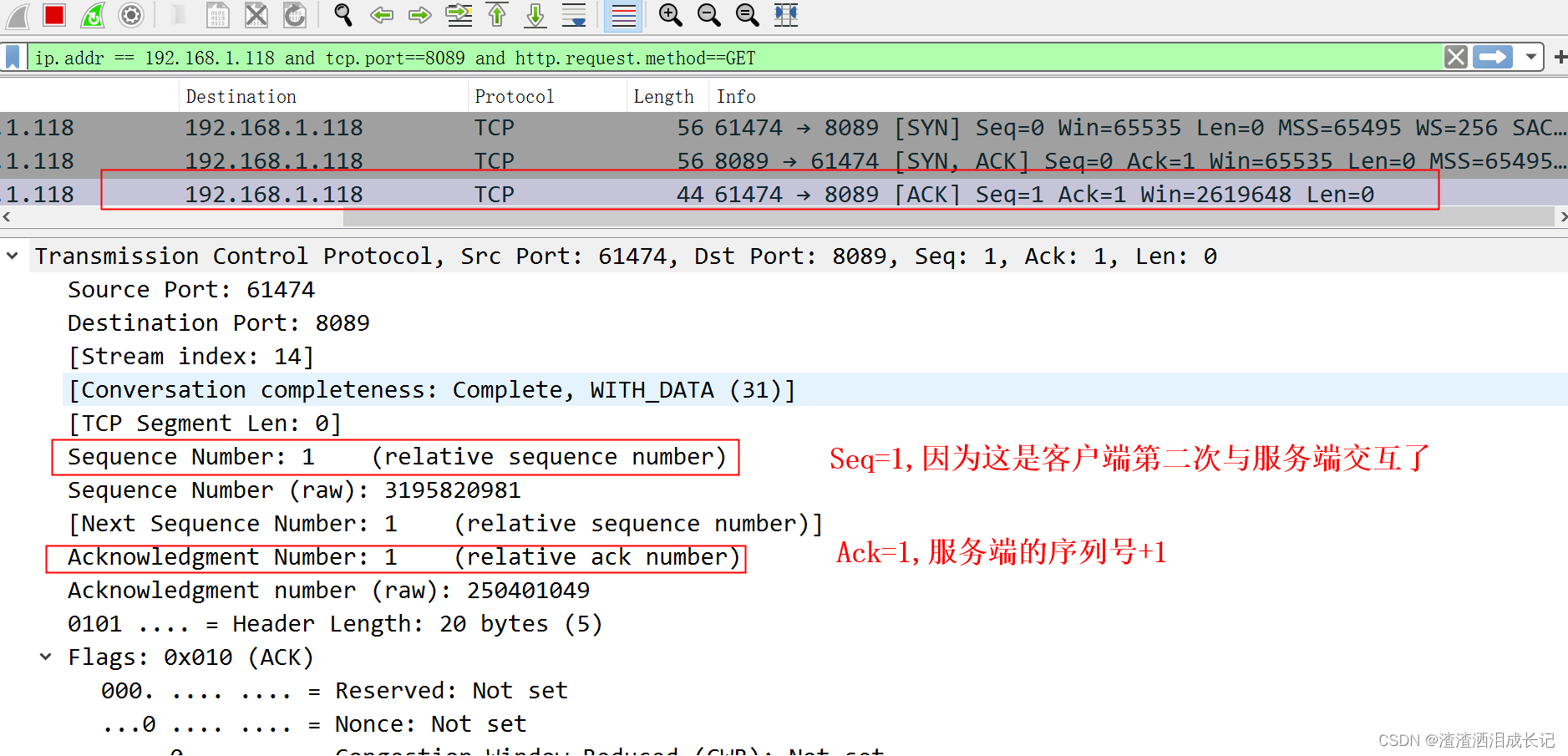The height and width of the screenshot is (756, 1568).
Task: Select the Source Port: 61474 field
Action: [191, 290]
